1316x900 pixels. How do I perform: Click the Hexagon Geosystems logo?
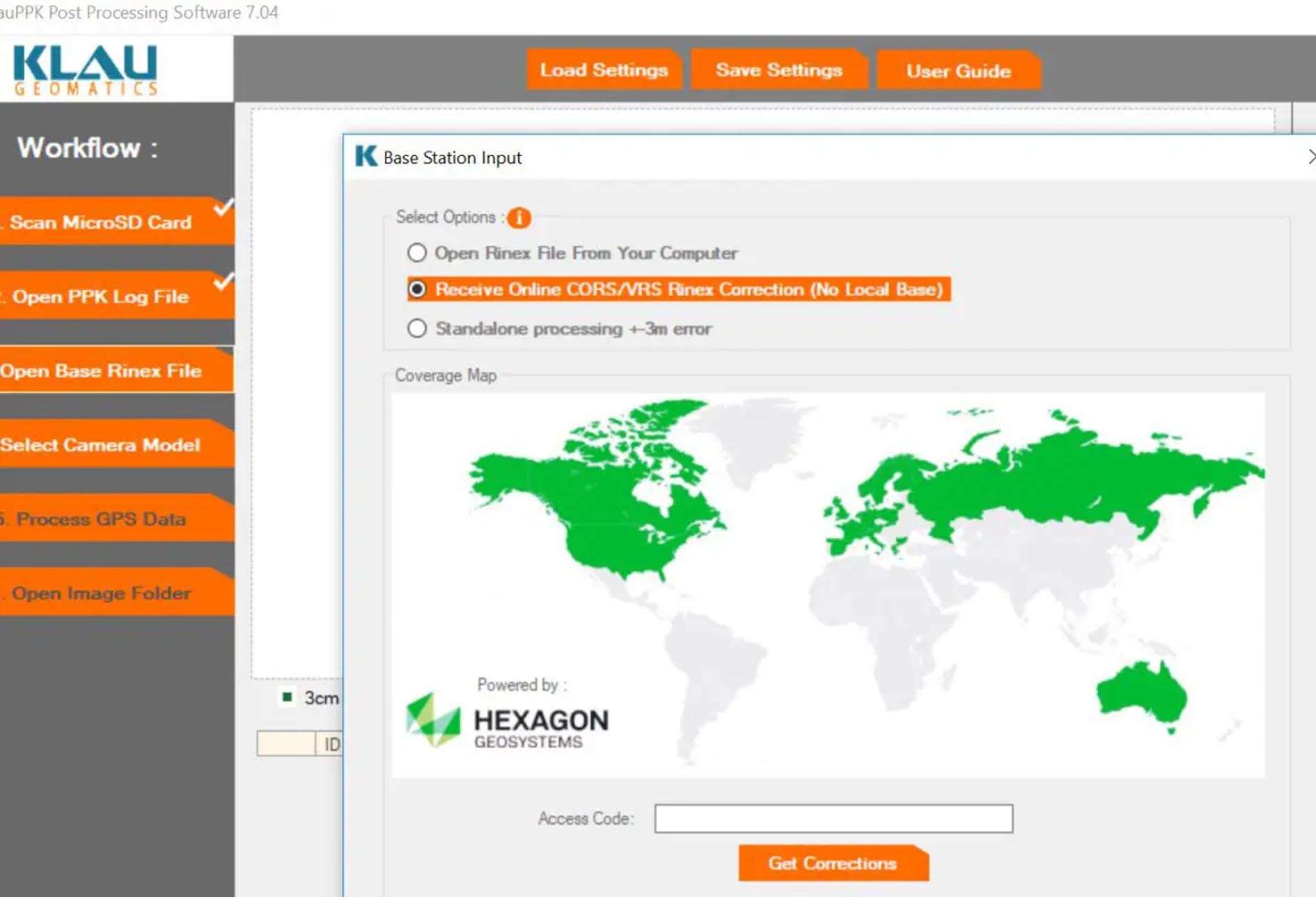point(508,722)
